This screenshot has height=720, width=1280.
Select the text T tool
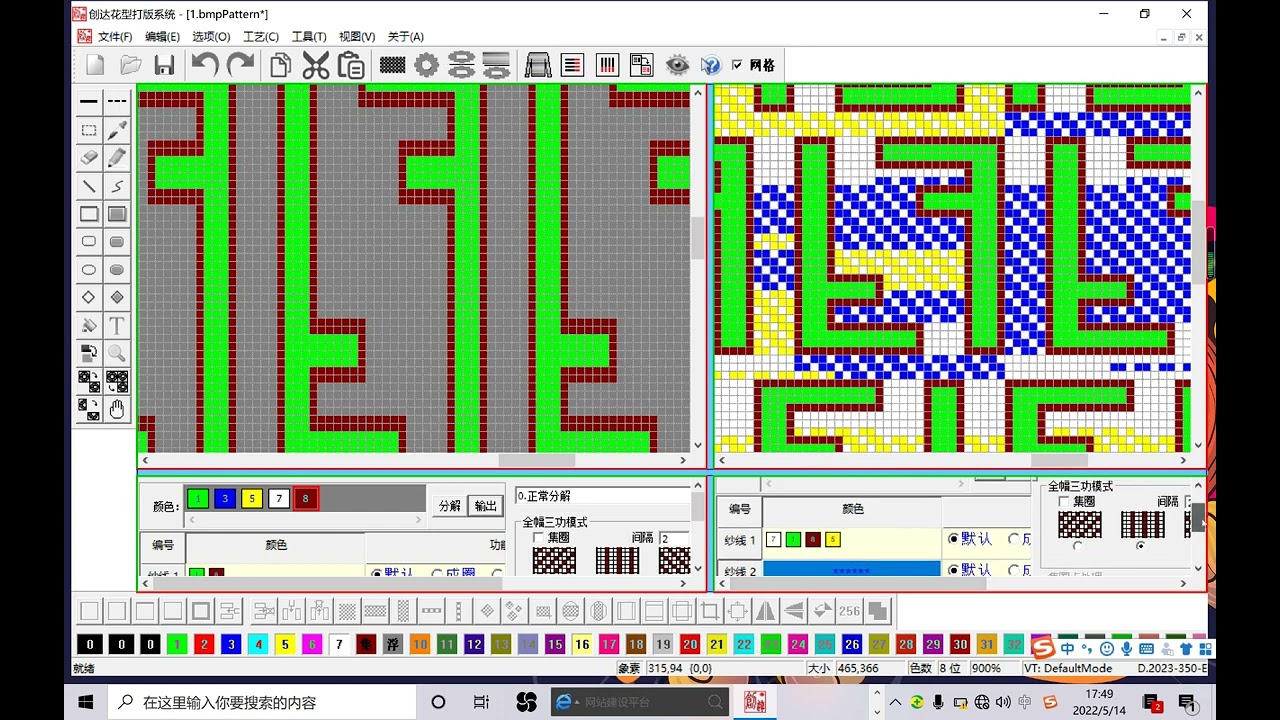point(117,326)
